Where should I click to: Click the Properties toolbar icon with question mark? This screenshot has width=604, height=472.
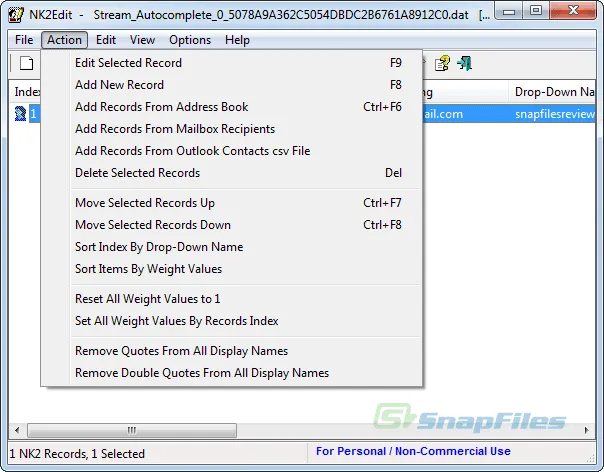point(442,64)
